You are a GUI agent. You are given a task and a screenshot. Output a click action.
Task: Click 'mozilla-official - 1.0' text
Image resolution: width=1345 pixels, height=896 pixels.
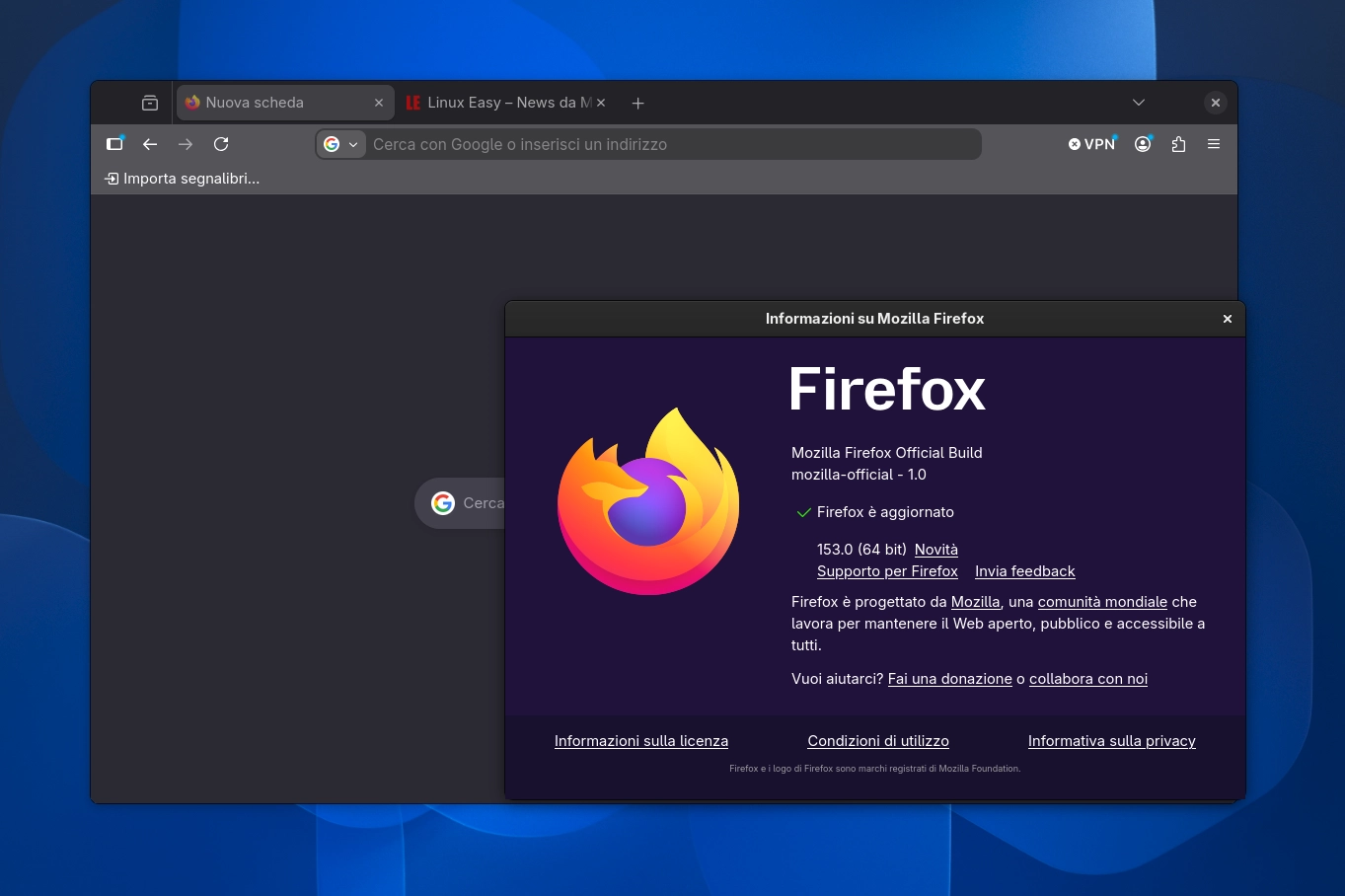pyautogui.click(x=859, y=475)
